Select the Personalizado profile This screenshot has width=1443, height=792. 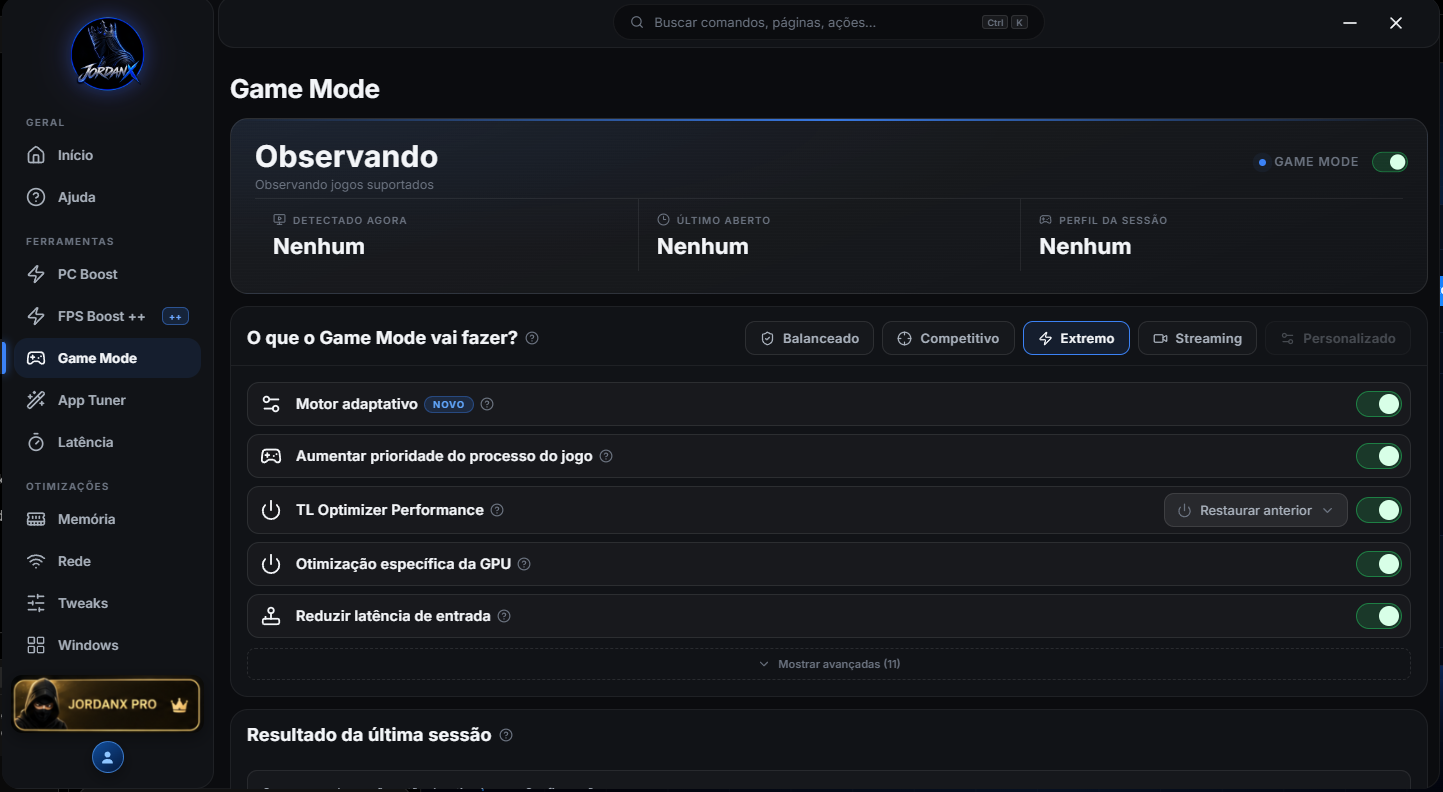coord(1338,338)
